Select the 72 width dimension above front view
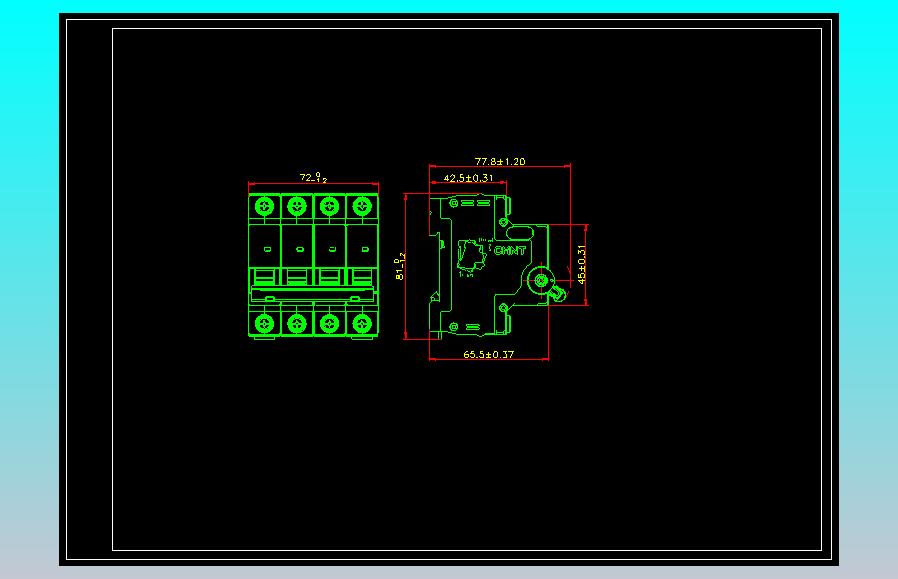The image size is (898, 579). point(313,178)
